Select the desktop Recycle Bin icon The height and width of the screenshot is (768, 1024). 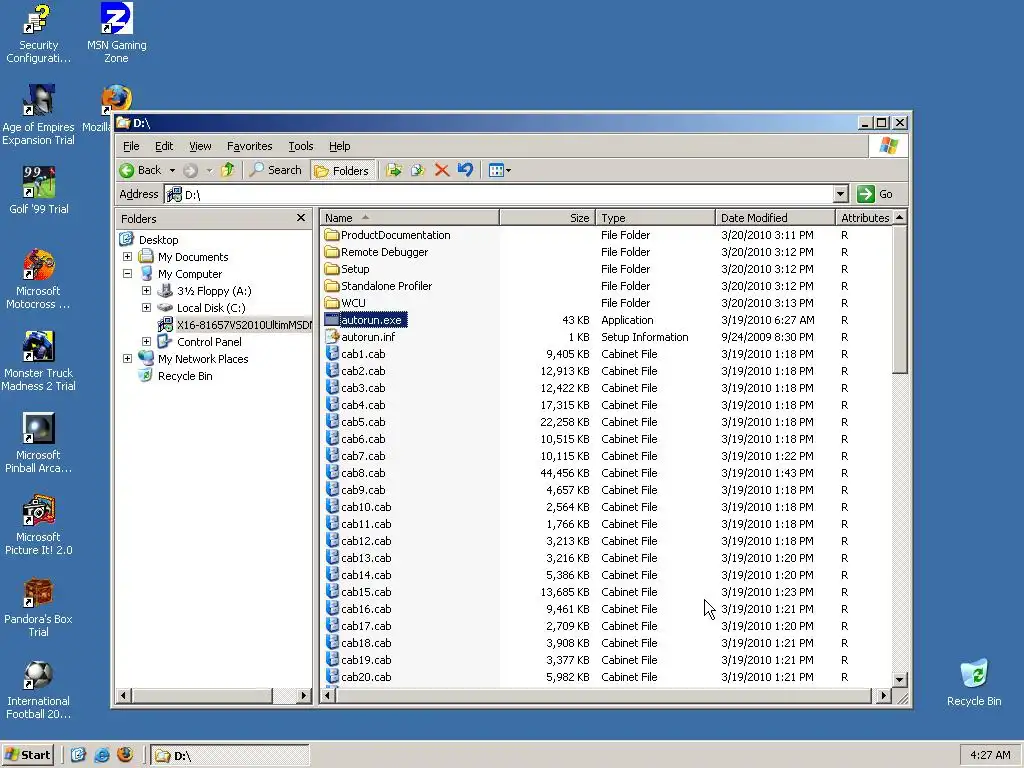click(974, 682)
